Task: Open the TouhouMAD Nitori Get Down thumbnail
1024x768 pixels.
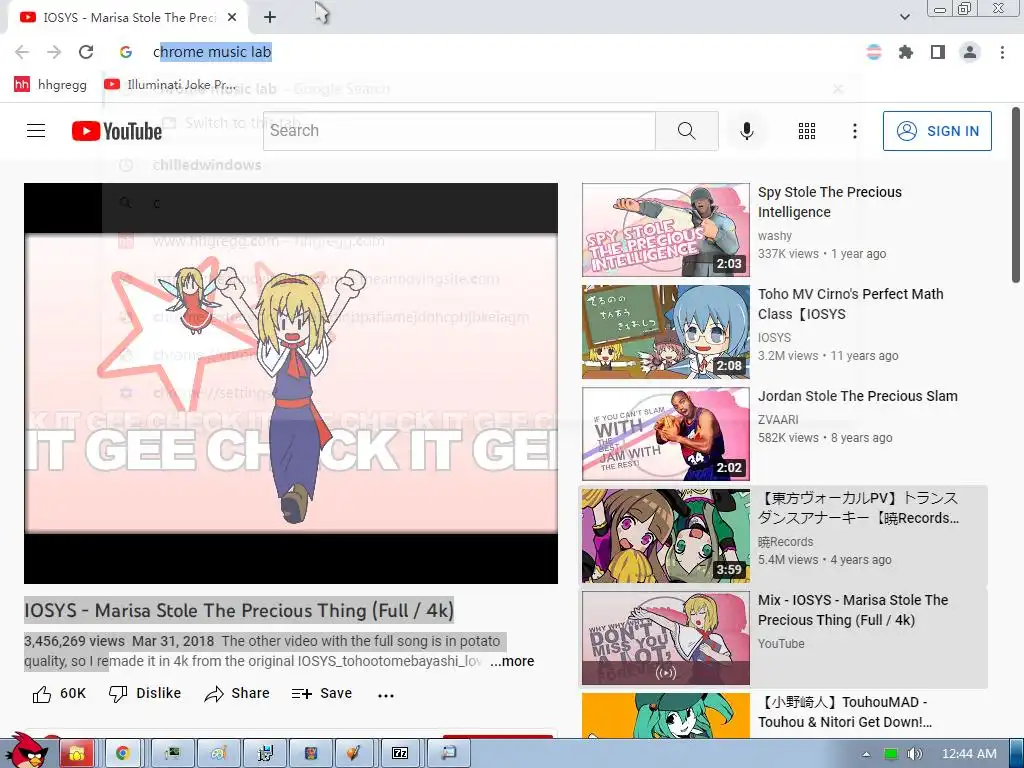Action: 665,716
